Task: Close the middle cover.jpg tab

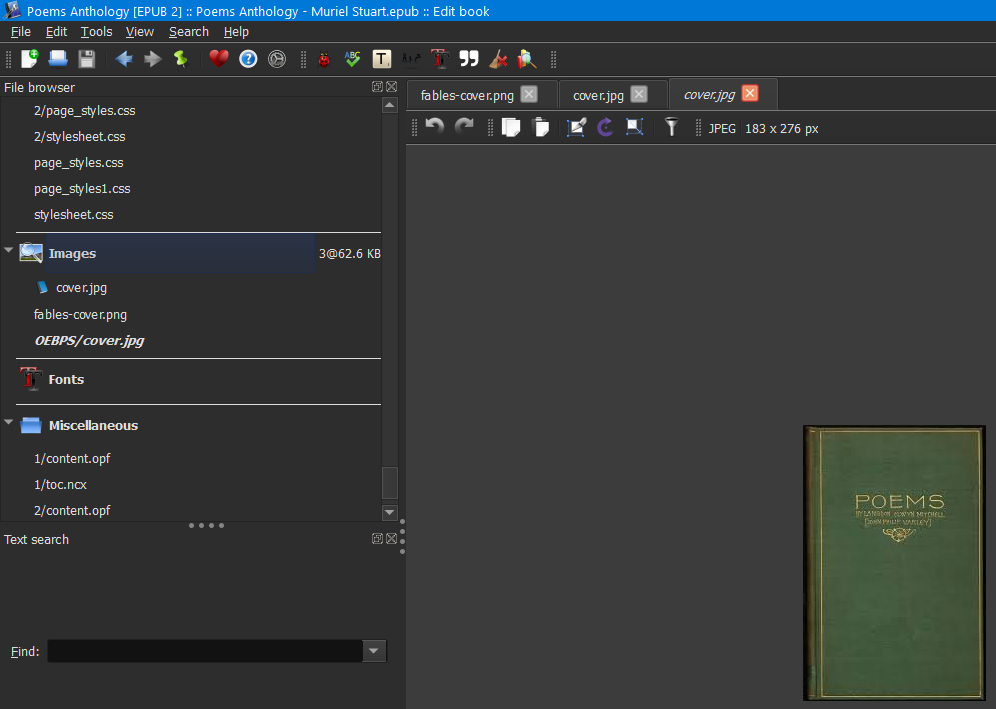Action: coord(639,94)
